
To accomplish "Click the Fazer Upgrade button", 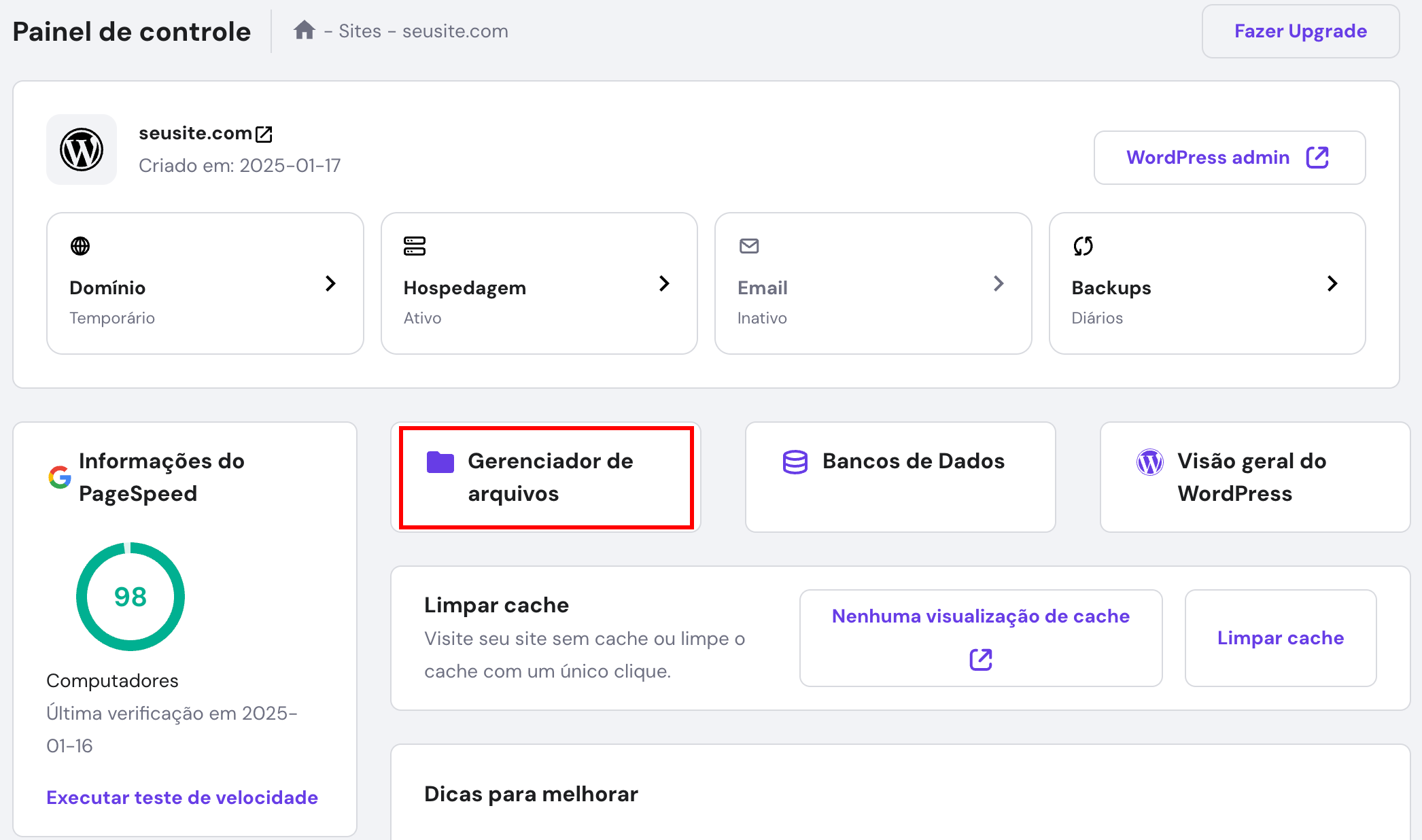I will [x=1300, y=31].
